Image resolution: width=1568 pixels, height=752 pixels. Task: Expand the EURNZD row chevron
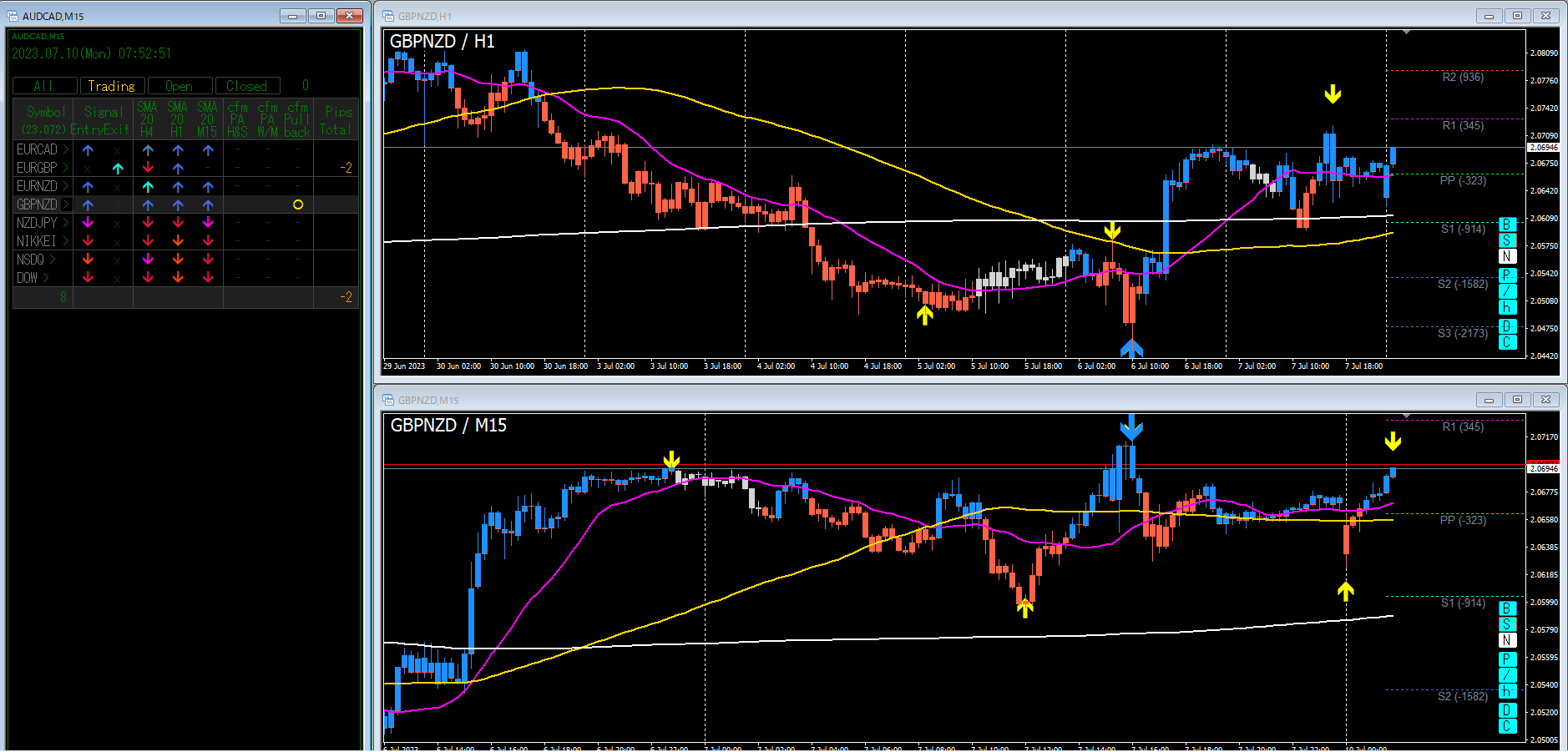click(66, 186)
